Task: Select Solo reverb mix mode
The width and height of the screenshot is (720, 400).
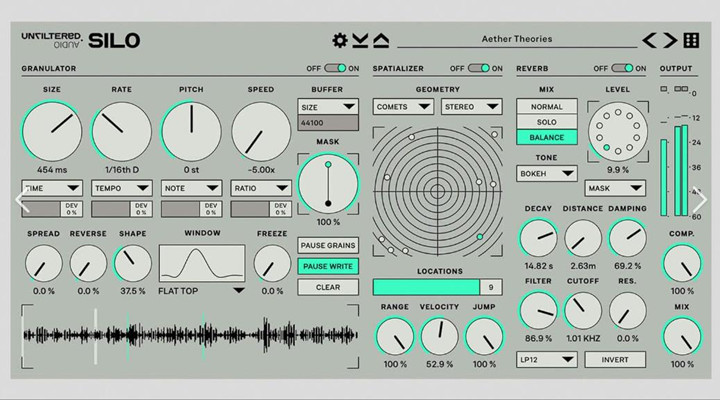Action: coord(546,122)
